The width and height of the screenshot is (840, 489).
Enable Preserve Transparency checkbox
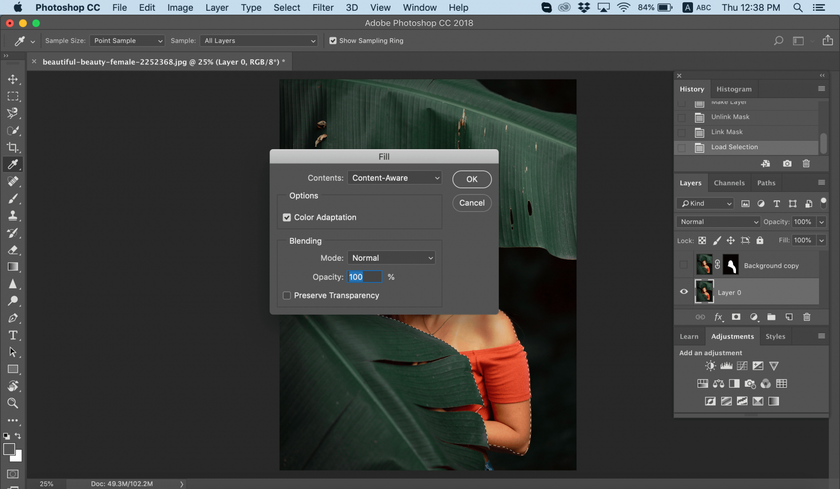pyautogui.click(x=287, y=296)
